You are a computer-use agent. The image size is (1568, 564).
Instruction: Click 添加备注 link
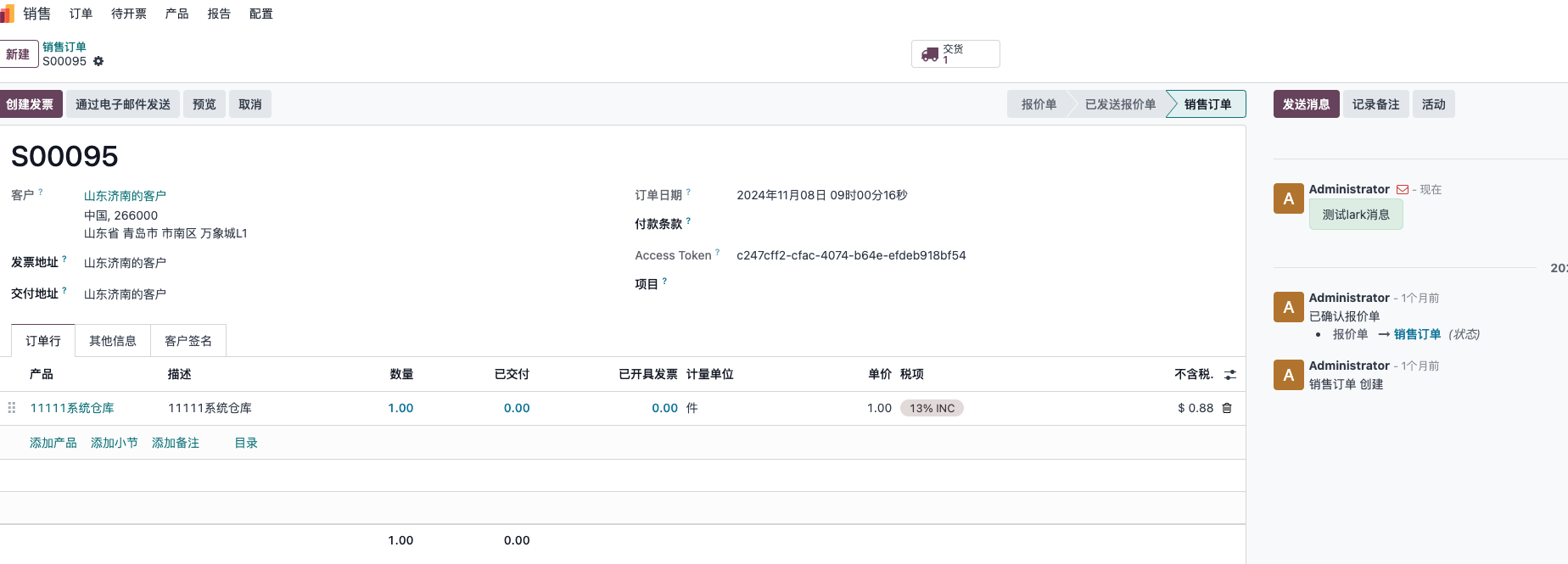pos(176,443)
